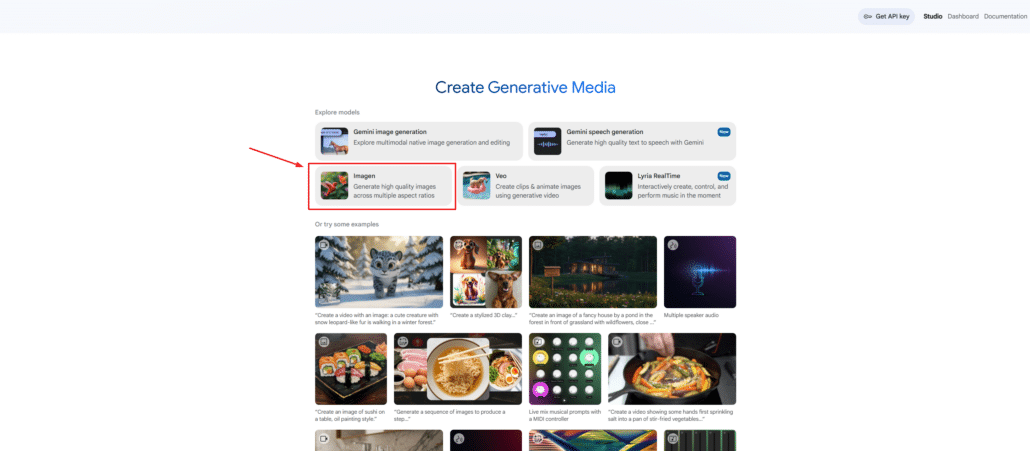The image size is (1030, 451).
Task: Click the audio badge on Multiple speaker audio thumbnail
Action: point(673,245)
